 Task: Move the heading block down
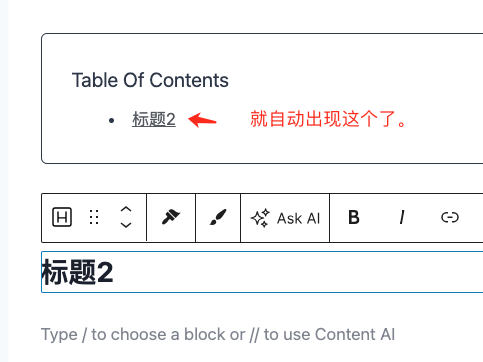coord(126,225)
